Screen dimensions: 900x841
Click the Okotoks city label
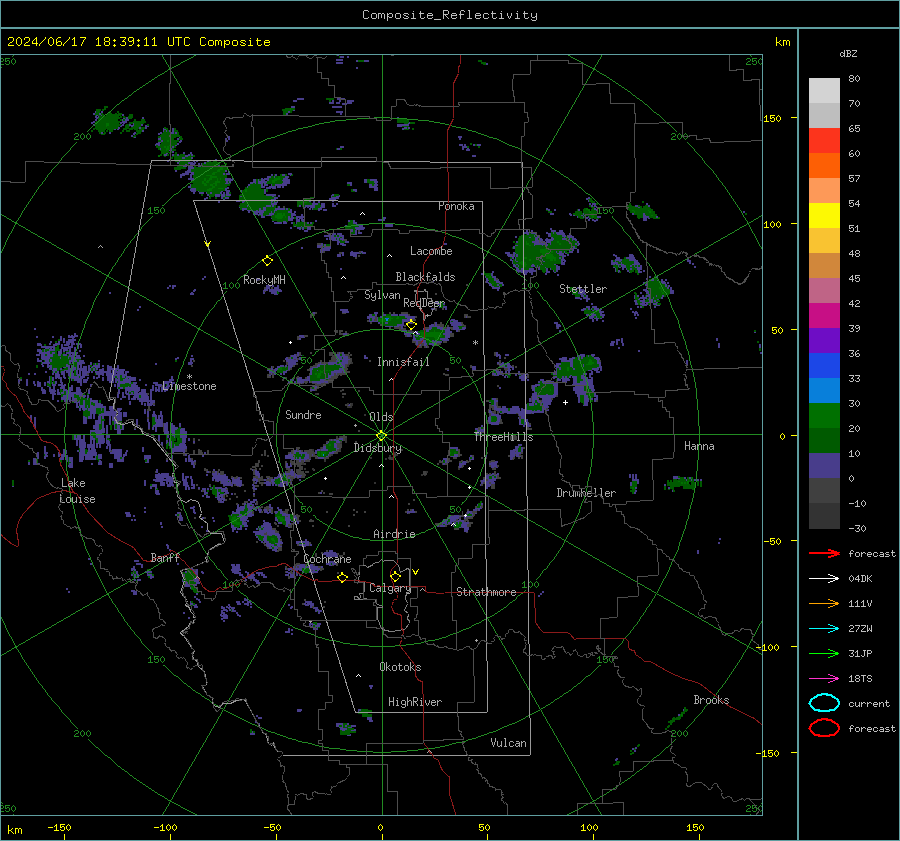[400, 667]
